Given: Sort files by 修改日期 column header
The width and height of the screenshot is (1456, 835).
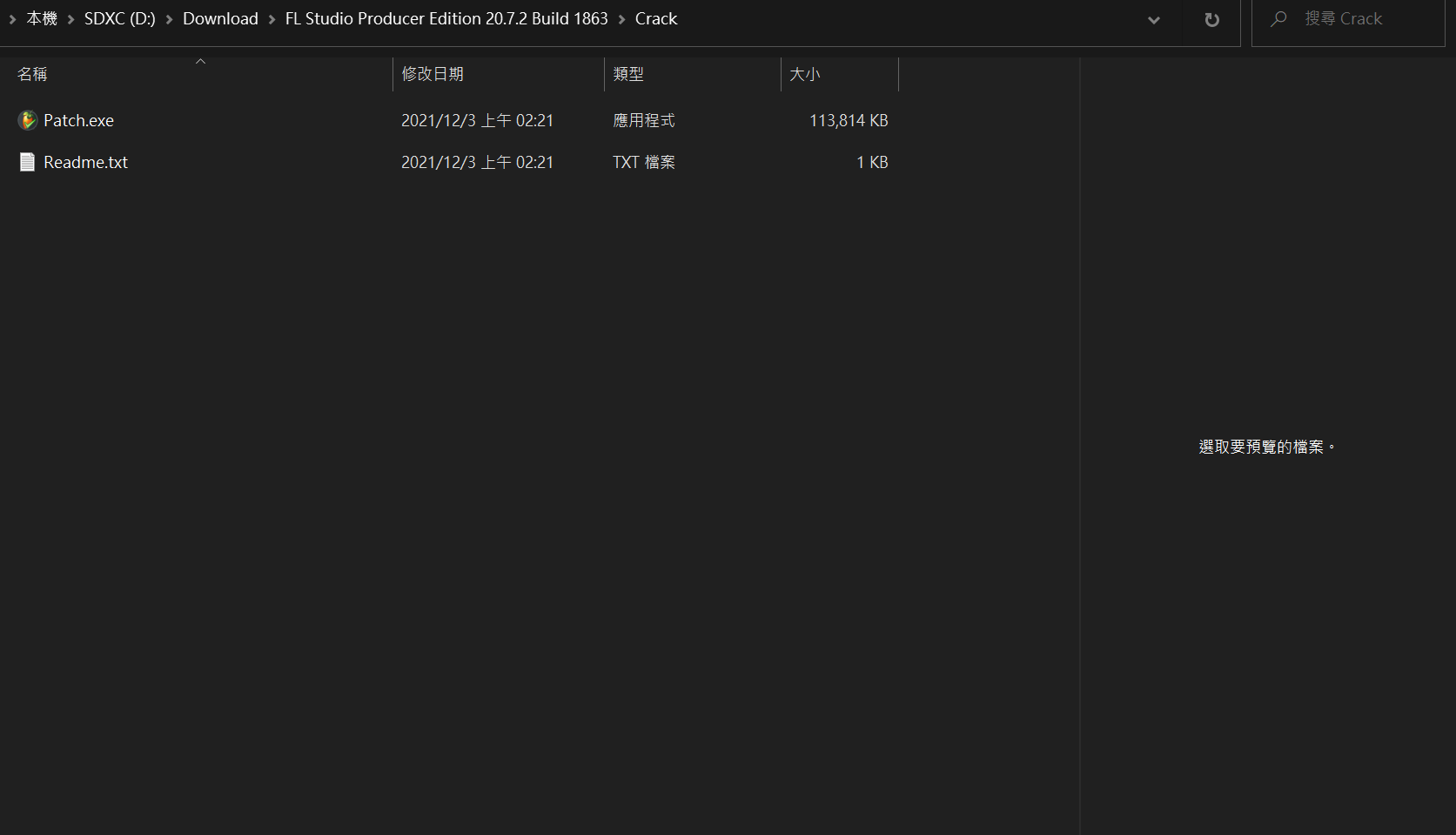Looking at the screenshot, I should (433, 75).
